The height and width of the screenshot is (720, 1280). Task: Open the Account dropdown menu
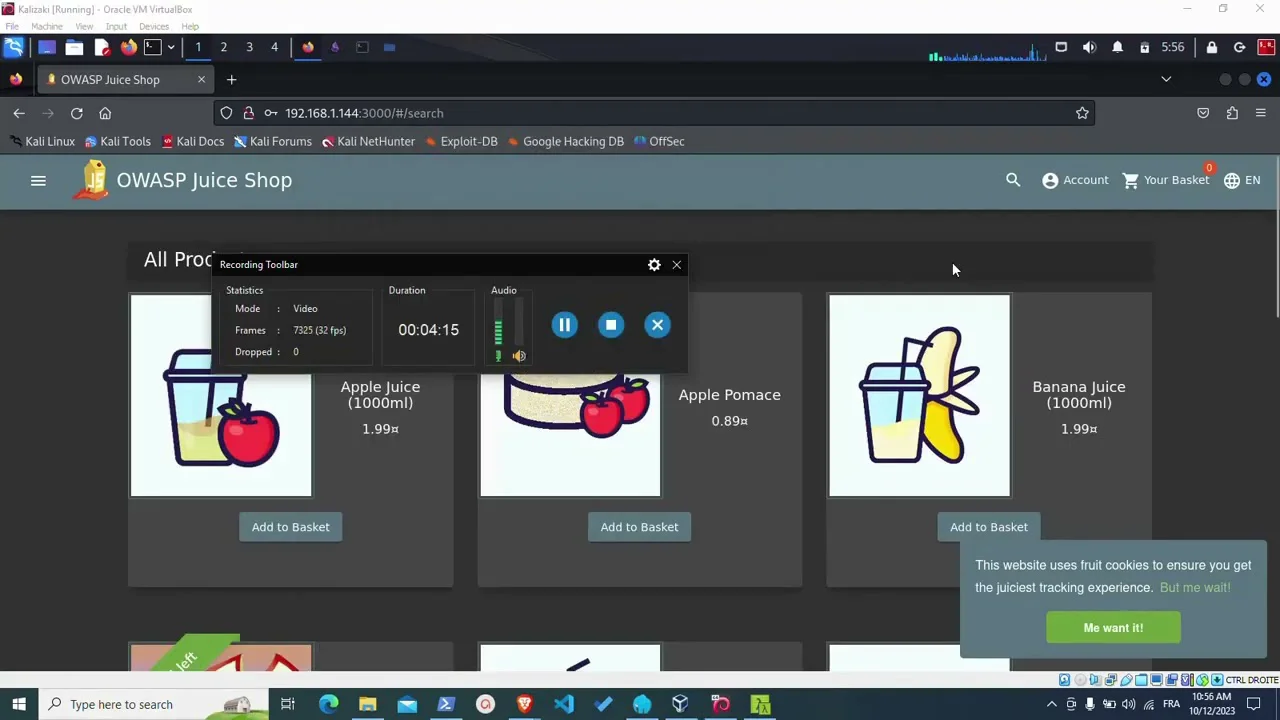pyautogui.click(x=1075, y=180)
